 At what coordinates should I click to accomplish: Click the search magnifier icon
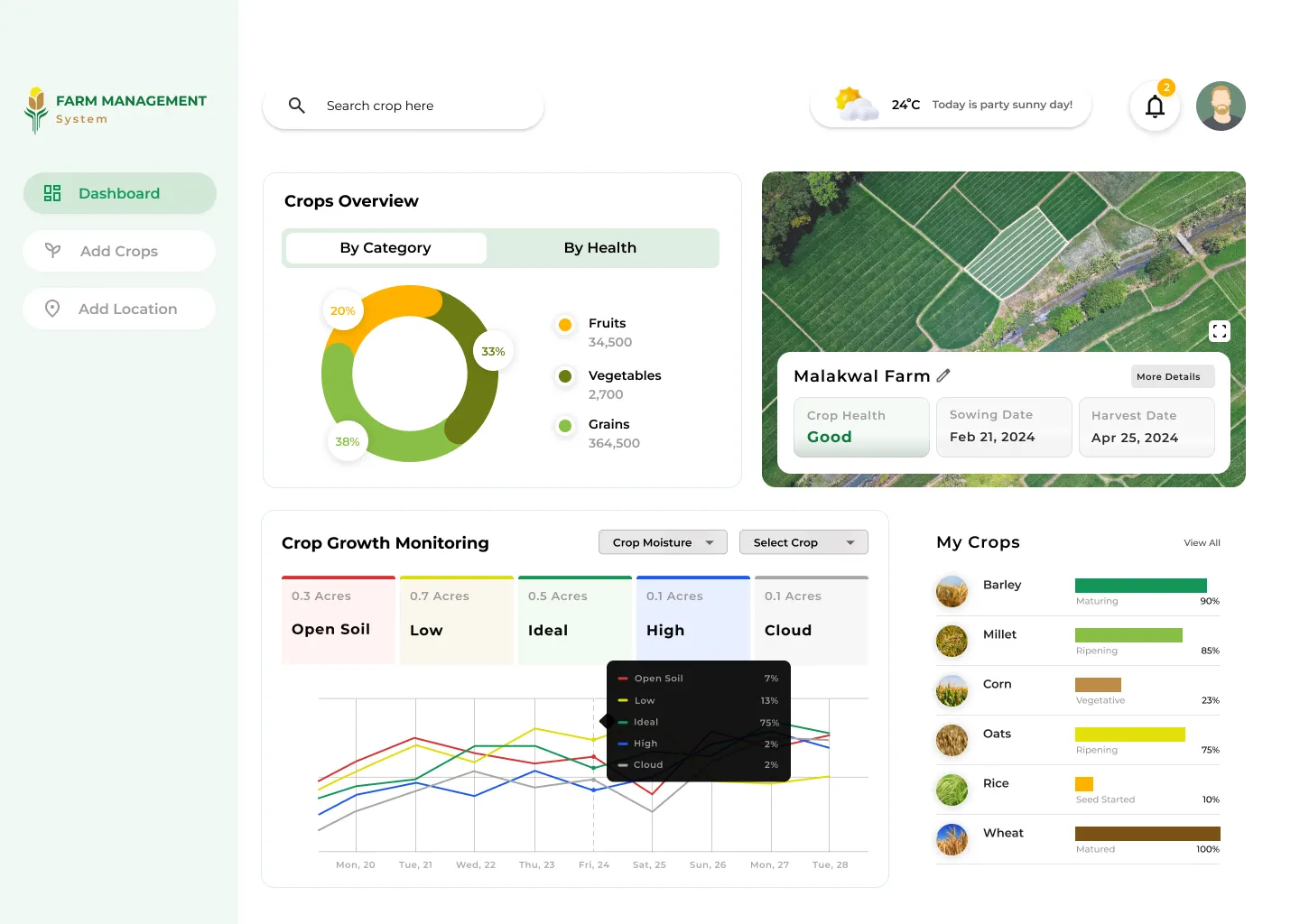[296, 106]
